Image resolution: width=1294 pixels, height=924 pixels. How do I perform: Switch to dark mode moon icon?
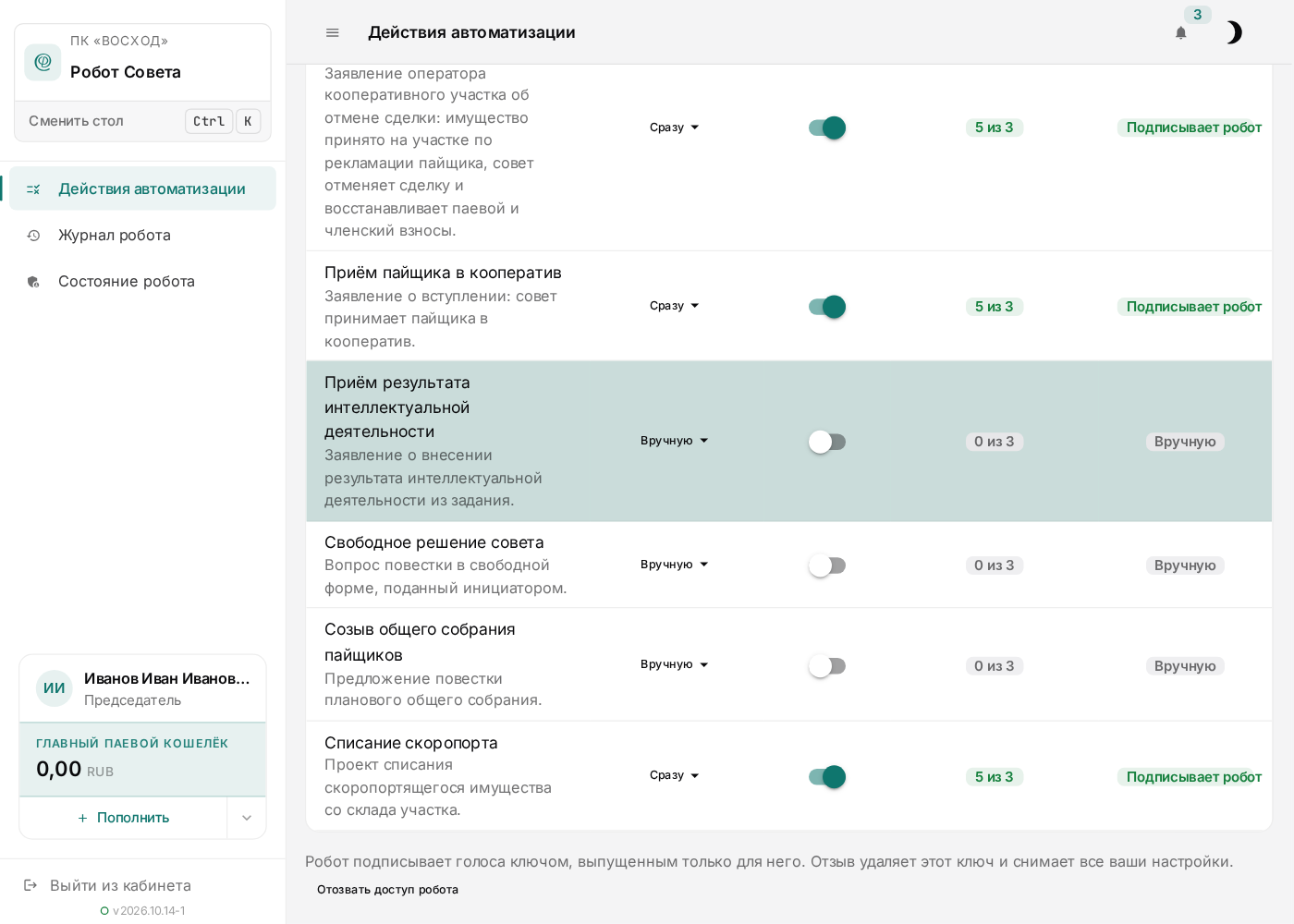pyautogui.click(x=1234, y=32)
